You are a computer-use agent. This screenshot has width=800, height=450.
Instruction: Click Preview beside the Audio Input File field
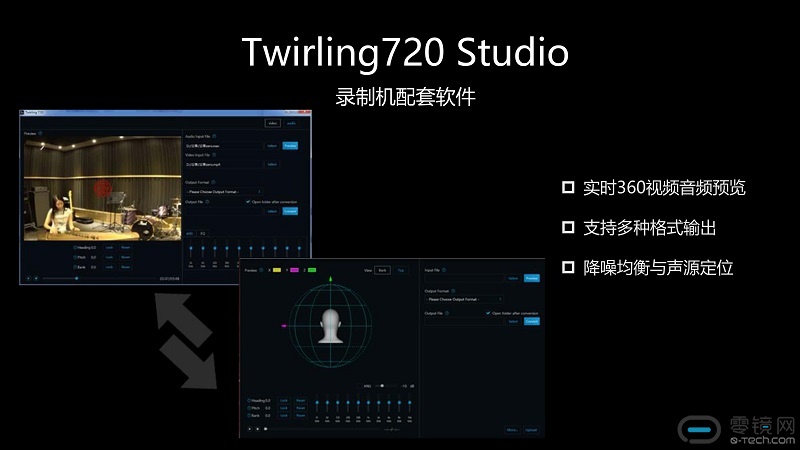tap(290, 146)
